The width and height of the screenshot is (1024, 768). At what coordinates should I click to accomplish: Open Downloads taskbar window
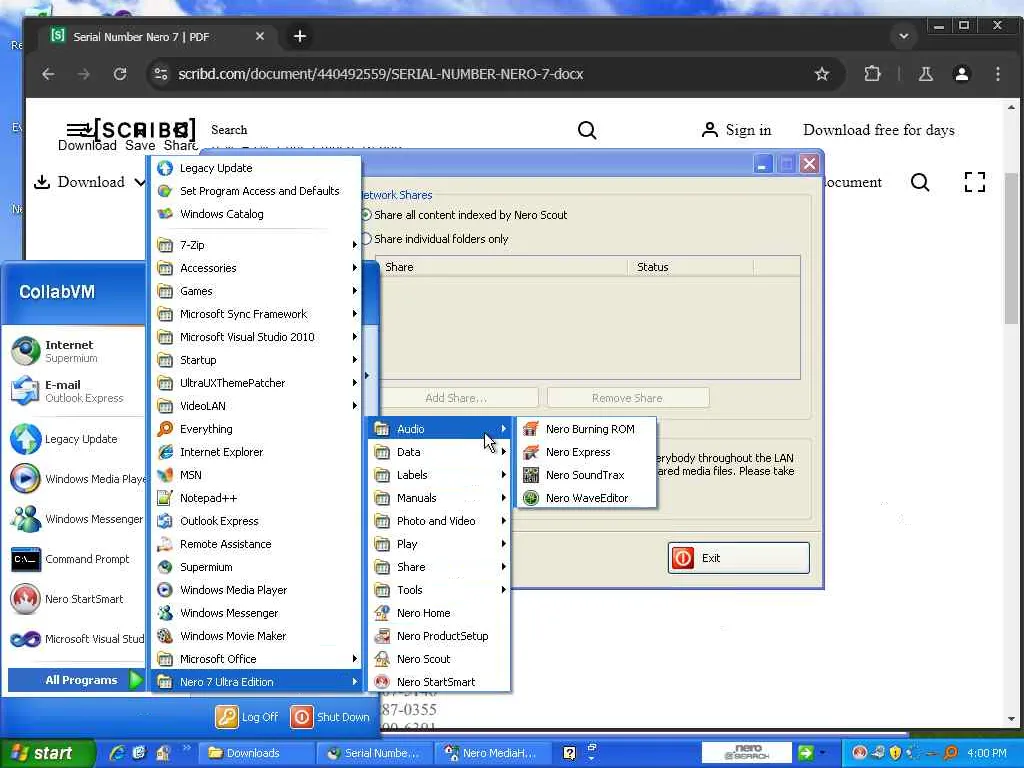256,753
